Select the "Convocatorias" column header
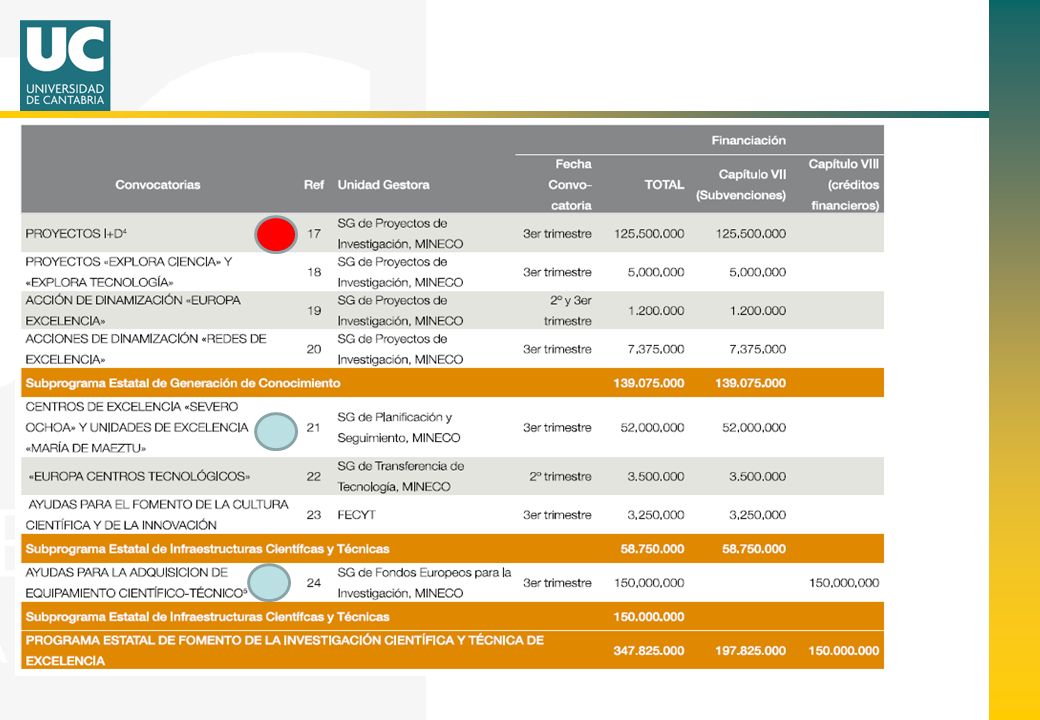 158,185
